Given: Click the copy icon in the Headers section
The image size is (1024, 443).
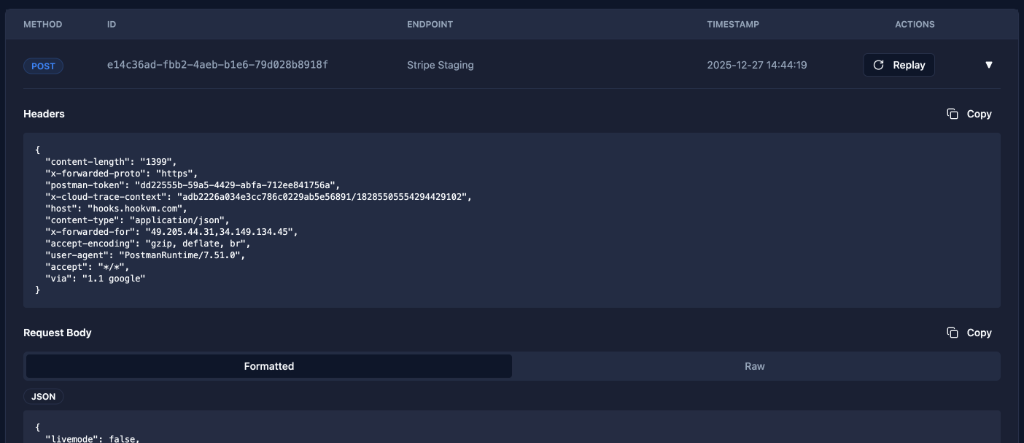Looking at the screenshot, I should click(x=952, y=114).
